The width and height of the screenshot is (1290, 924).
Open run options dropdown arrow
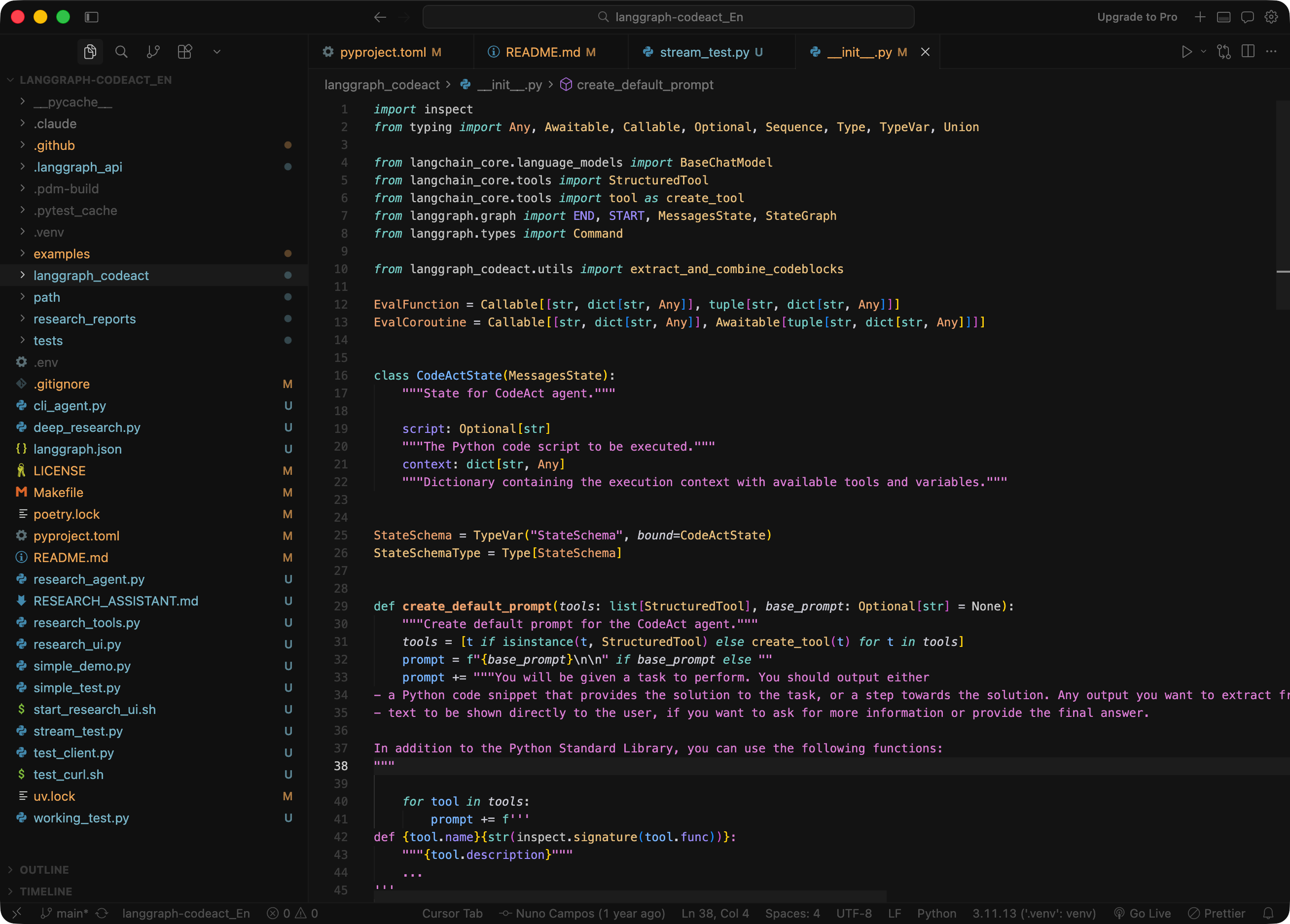tap(1204, 52)
